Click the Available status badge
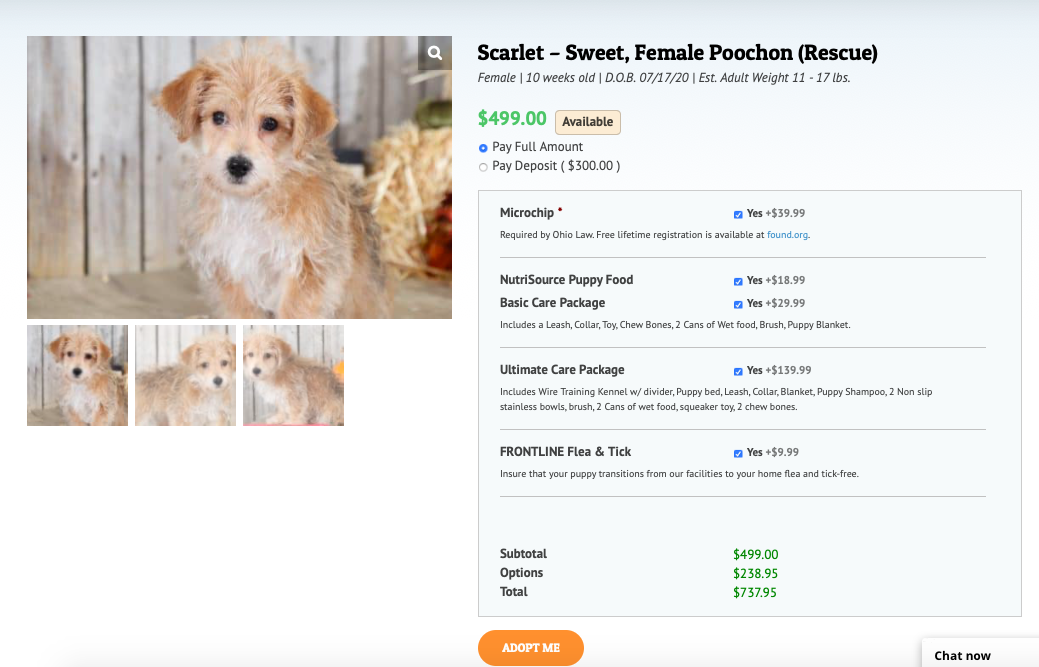The width and height of the screenshot is (1039, 667). (x=587, y=122)
